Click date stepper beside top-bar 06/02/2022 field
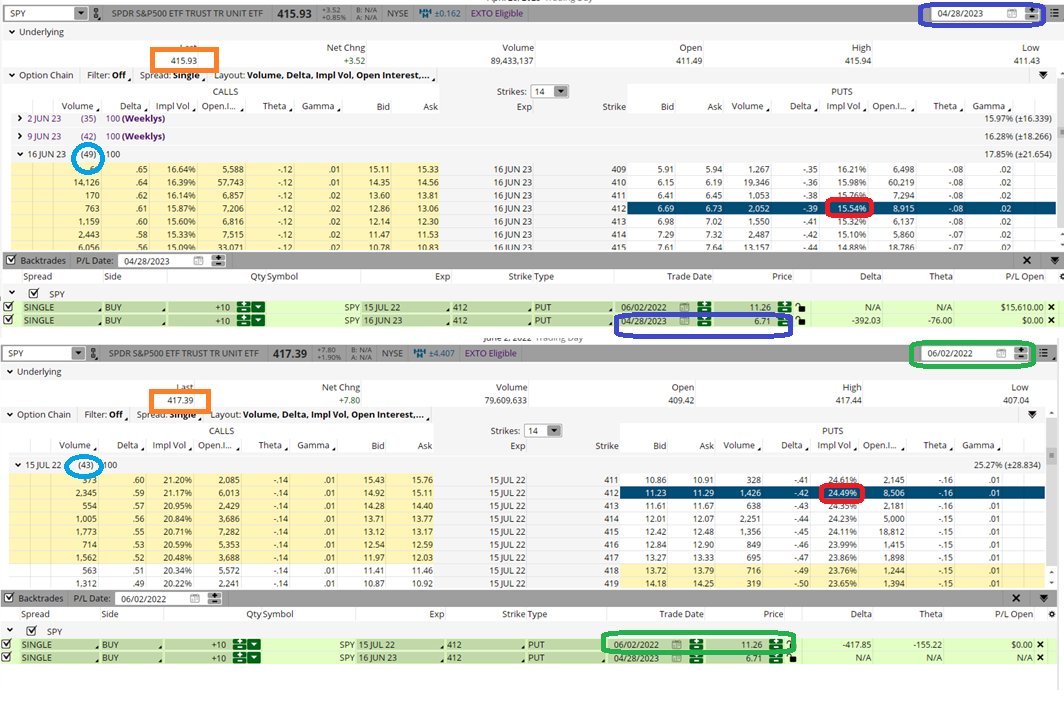1064x712 pixels. click(x=1021, y=353)
